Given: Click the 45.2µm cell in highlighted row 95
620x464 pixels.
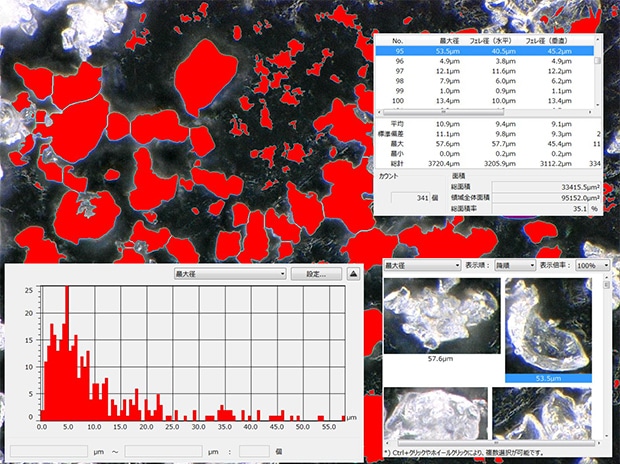Looking at the screenshot, I should click(x=560, y=51).
